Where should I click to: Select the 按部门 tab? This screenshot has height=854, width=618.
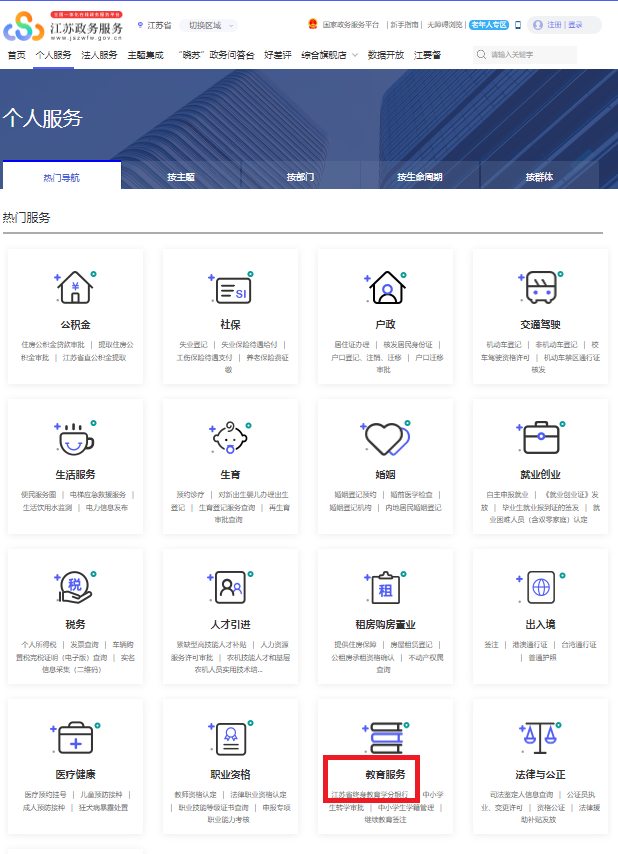click(x=300, y=176)
